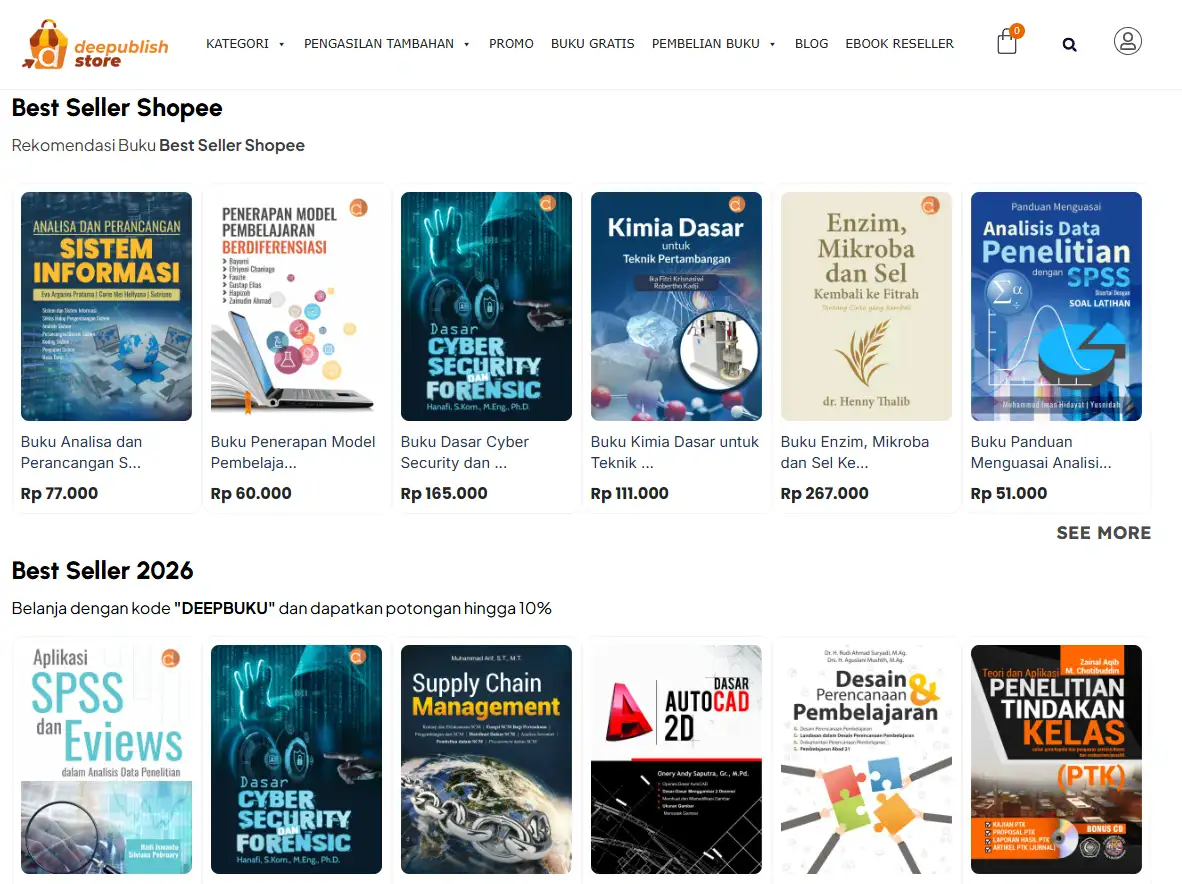
Task: Open the Buku Kimia Dasar title link
Action: (x=674, y=452)
